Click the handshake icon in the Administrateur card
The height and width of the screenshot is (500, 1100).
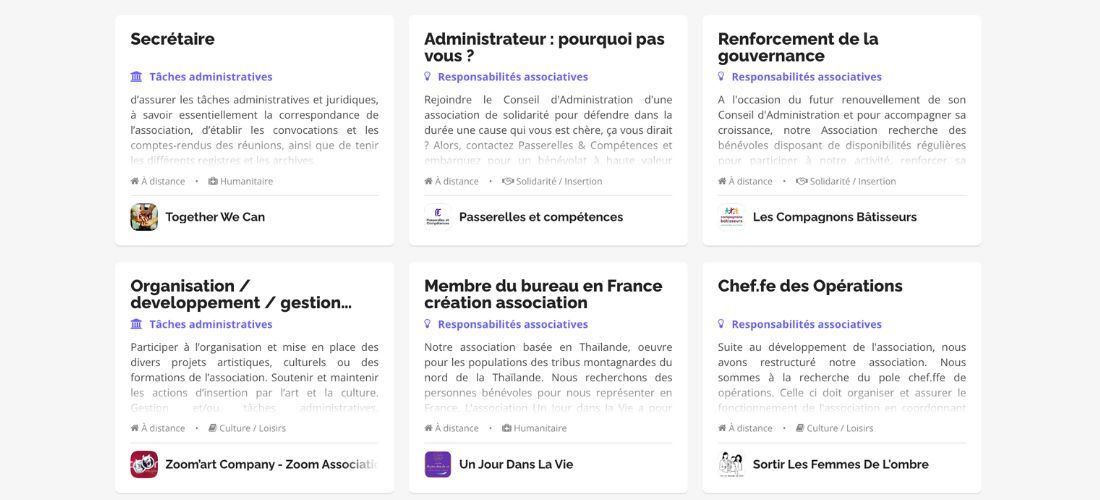point(507,181)
